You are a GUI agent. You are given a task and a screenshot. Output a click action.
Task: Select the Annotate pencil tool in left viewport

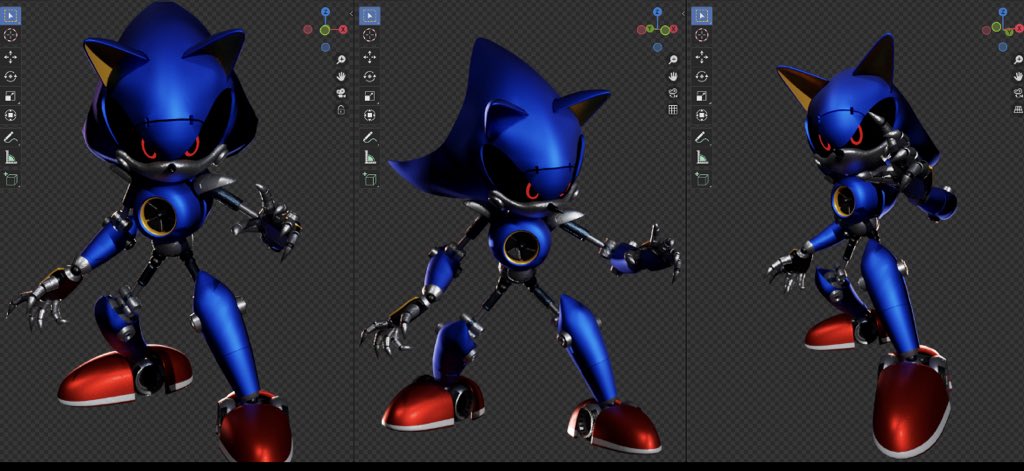click(10, 138)
